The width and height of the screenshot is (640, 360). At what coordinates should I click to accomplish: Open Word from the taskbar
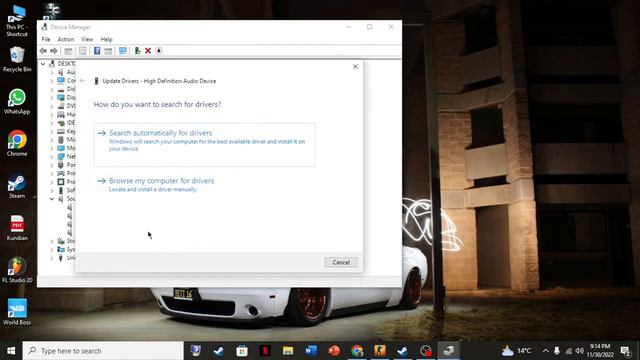(x=311, y=351)
